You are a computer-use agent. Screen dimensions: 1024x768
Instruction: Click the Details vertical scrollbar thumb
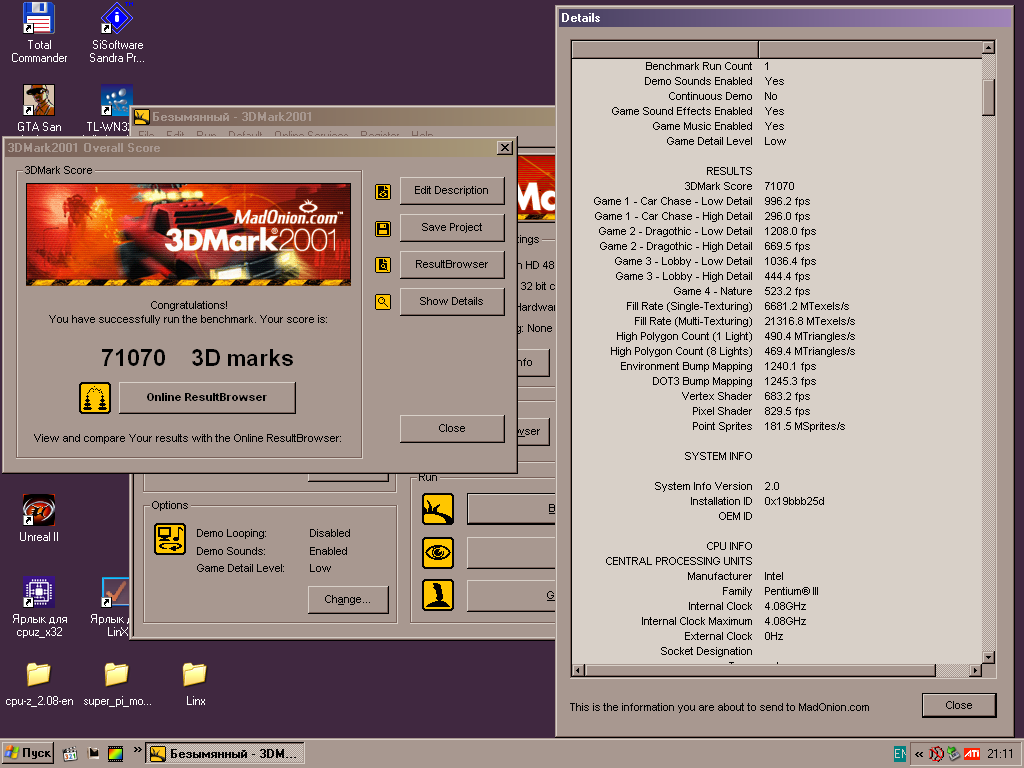988,97
